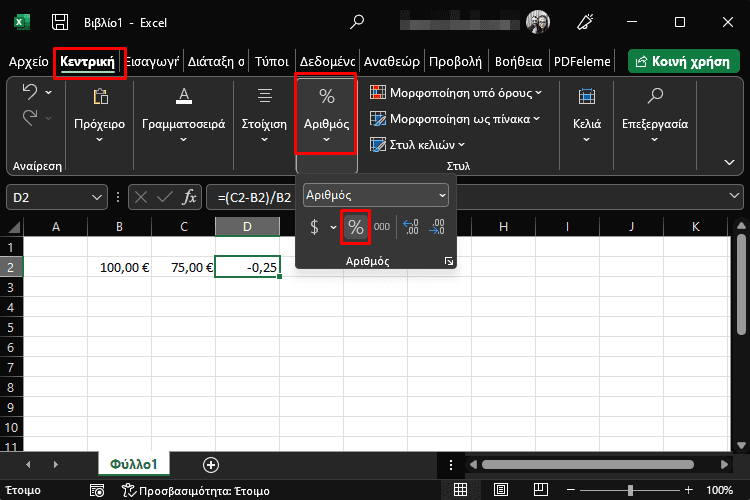Click the Undo arrow icon
Viewport: 750px width, 500px height.
tap(30, 92)
